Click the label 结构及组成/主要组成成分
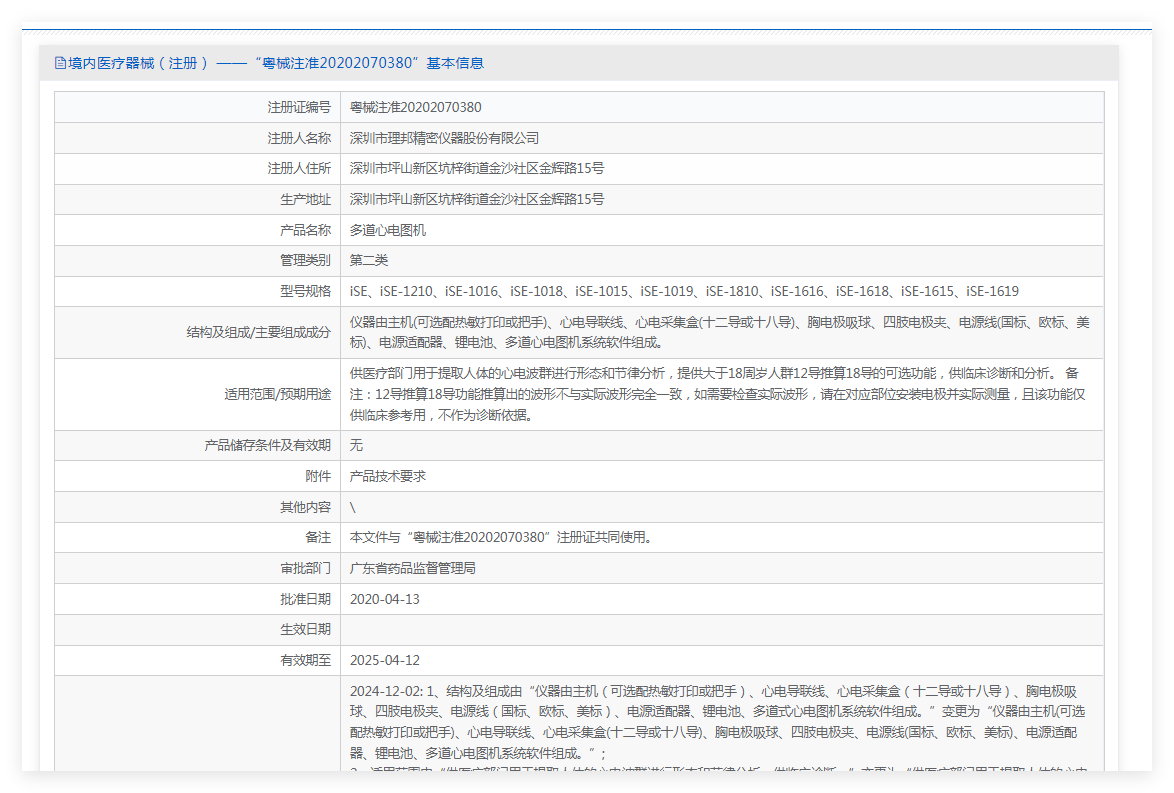Image resolution: width=1174 pixels, height=793 pixels. tap(258, 332)
